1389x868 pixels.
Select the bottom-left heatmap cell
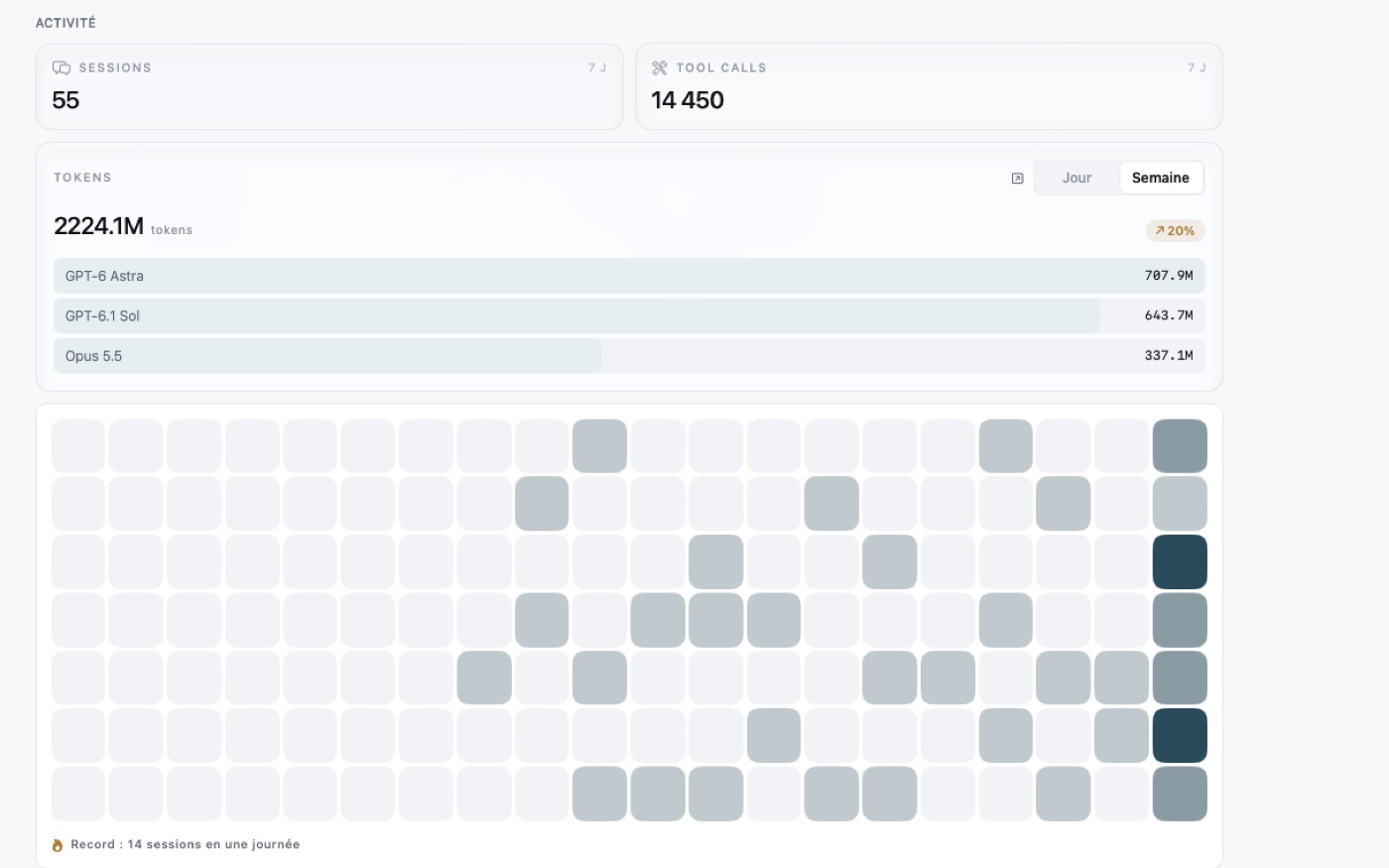coord(78,794)
